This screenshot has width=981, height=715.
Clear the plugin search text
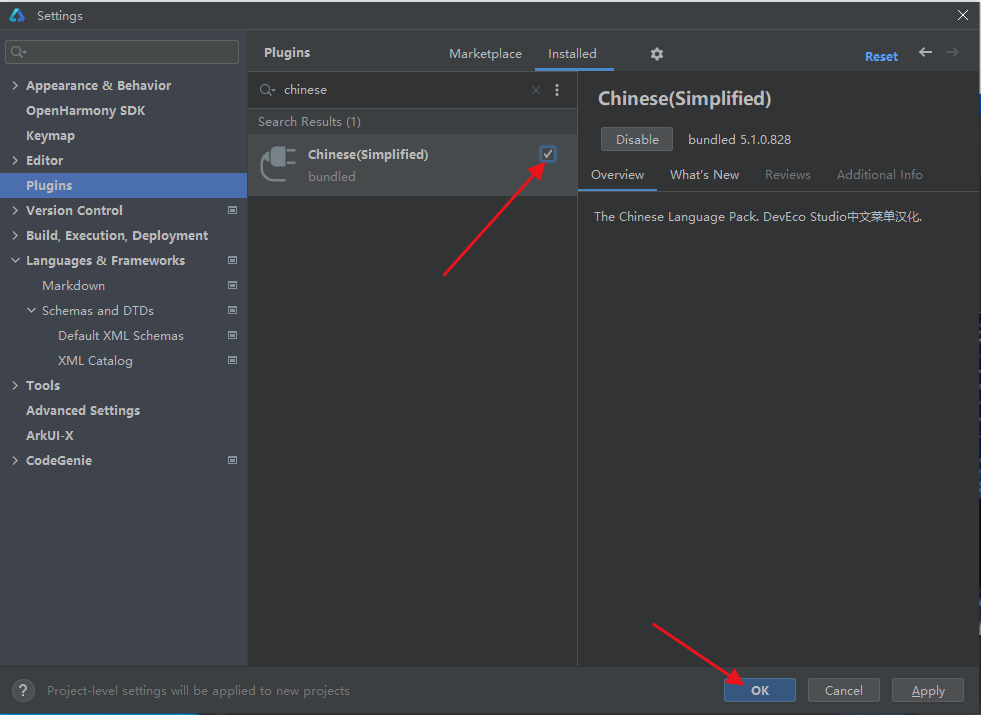(x=536, y=90)
